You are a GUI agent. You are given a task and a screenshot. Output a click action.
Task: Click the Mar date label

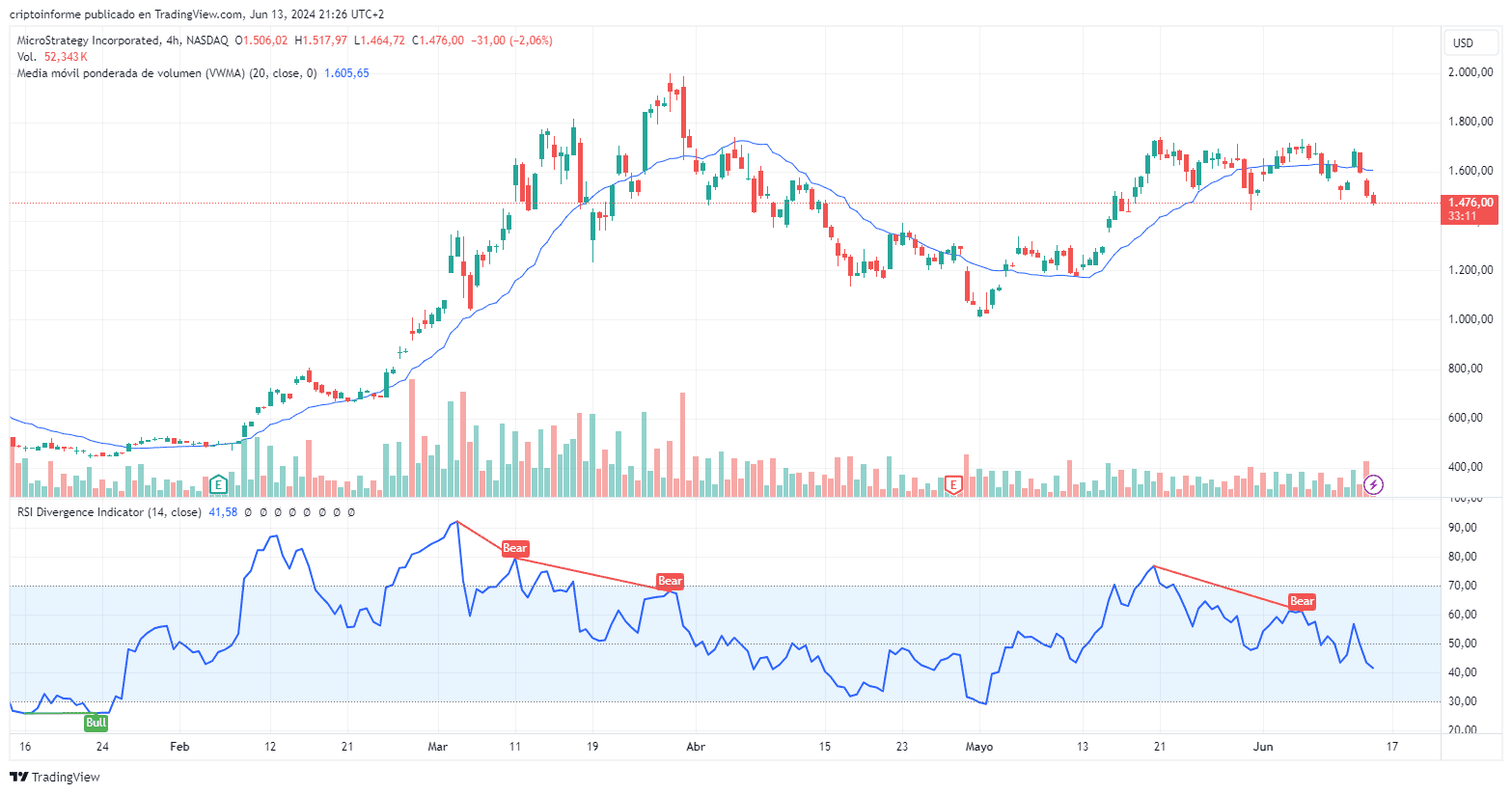[438, 747]
